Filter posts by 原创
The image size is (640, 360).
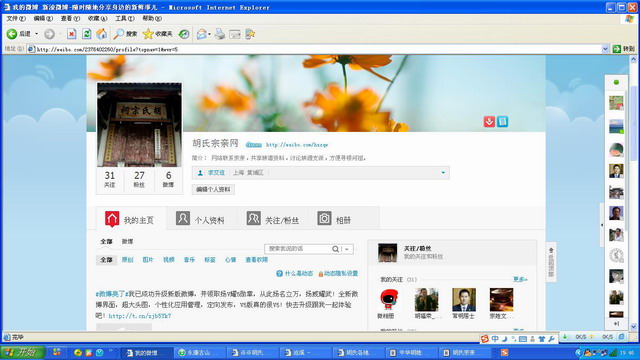(127, 260)
